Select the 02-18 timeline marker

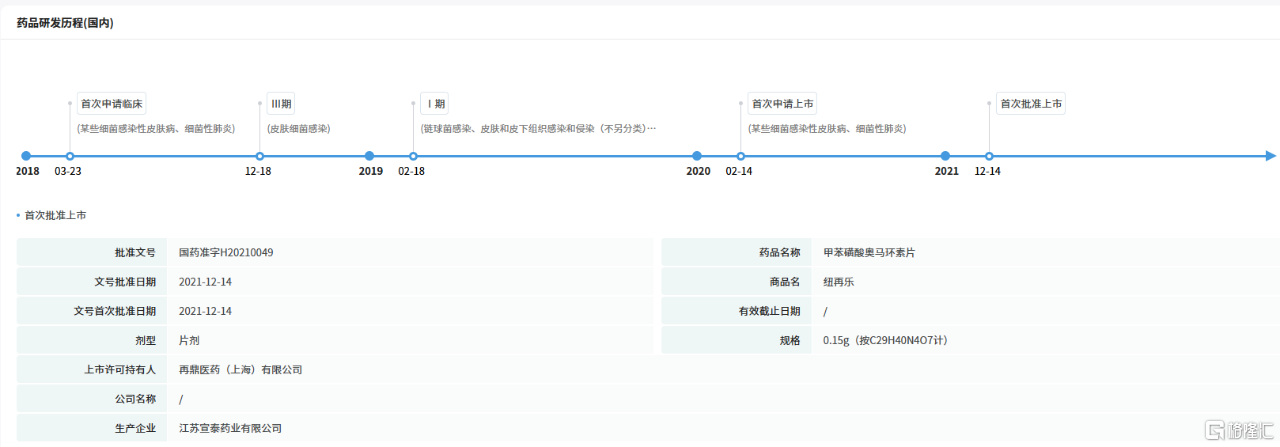413,156
